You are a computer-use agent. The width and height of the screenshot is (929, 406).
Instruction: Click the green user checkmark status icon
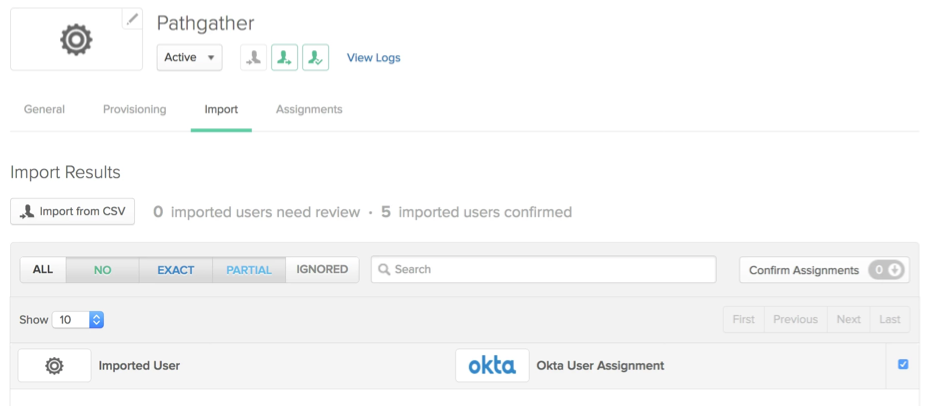pyautogui.click(x=316, y=58)
